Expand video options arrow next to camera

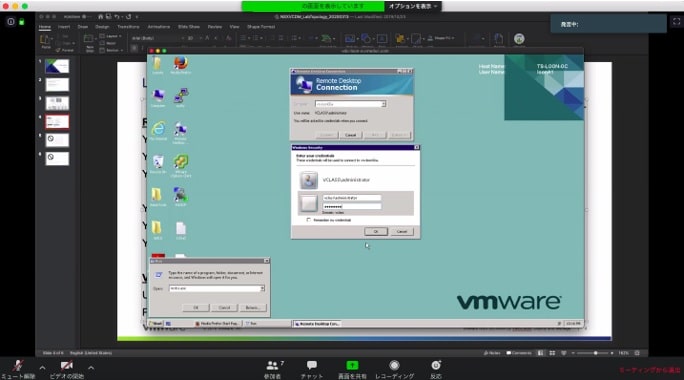pos(91,368)
